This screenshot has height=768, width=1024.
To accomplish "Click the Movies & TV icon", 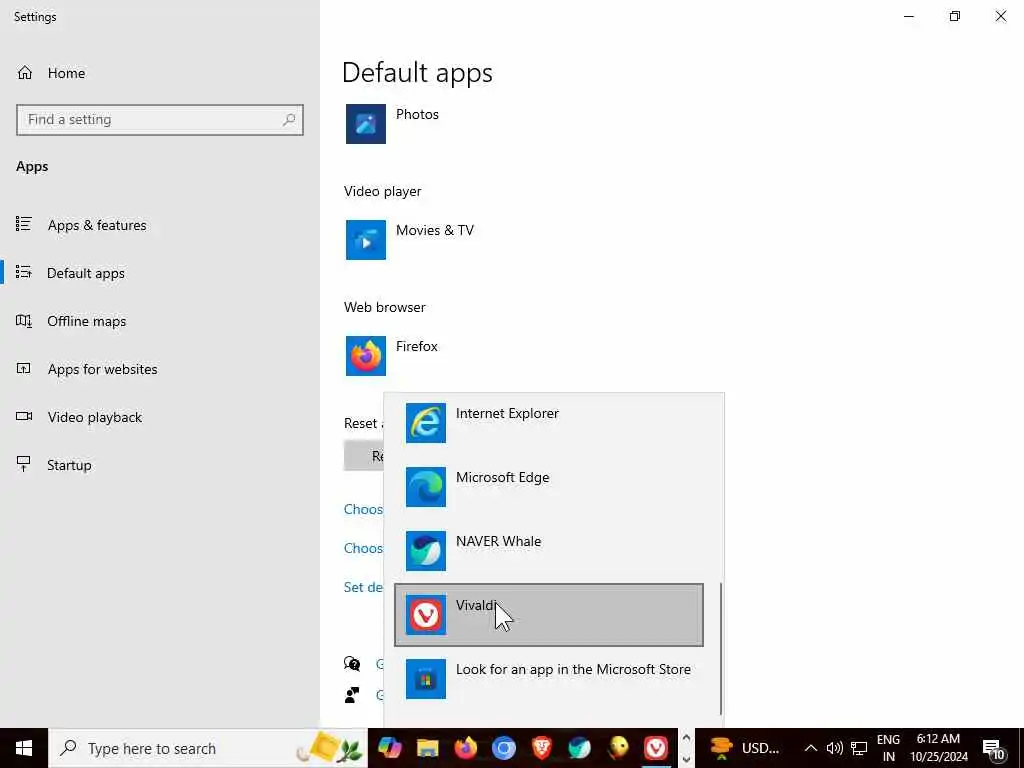I will 366,240.
